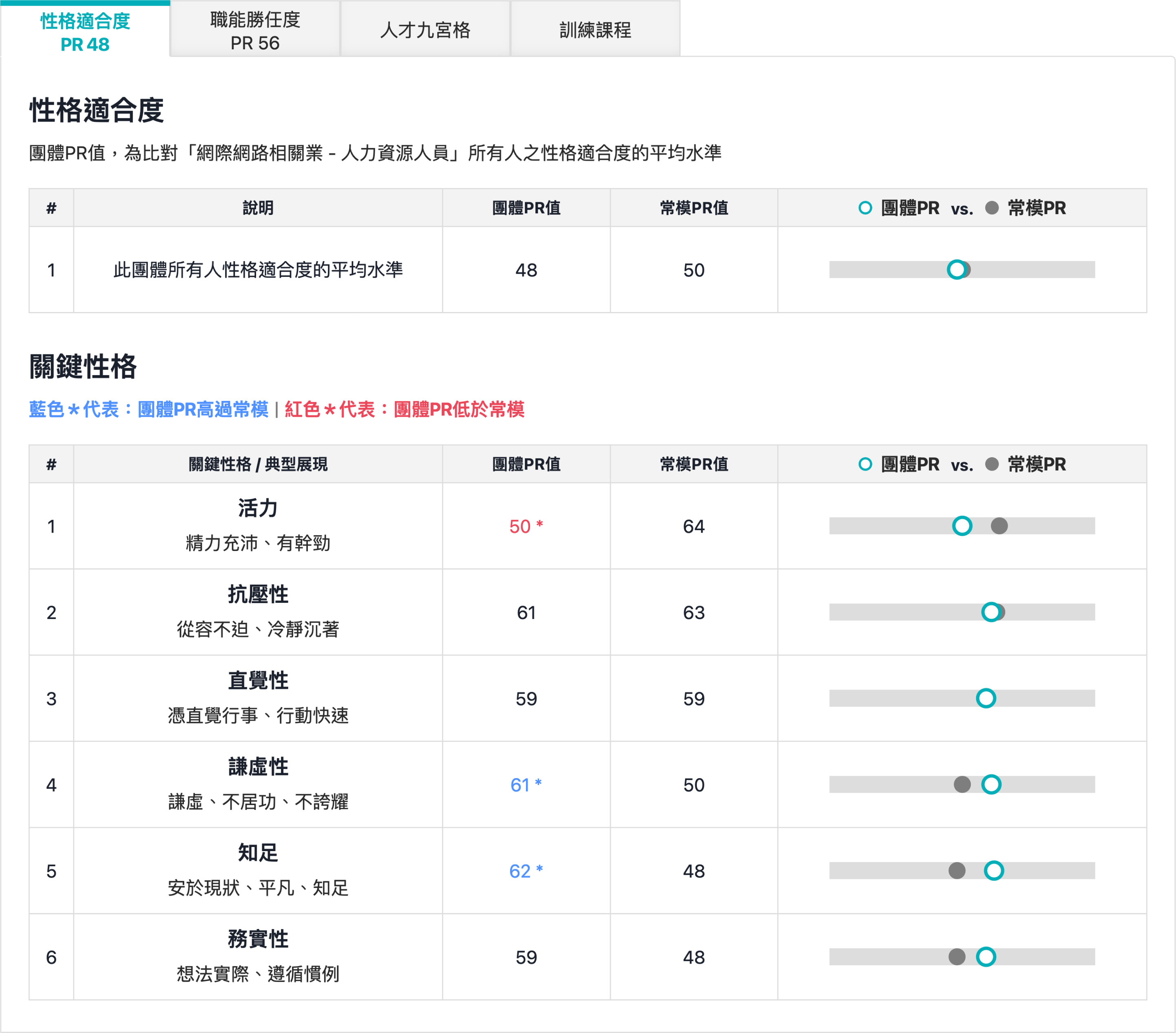The image size is (1176, 1033).
Task: Click the 知足 trait name
Action: [258, 853]
